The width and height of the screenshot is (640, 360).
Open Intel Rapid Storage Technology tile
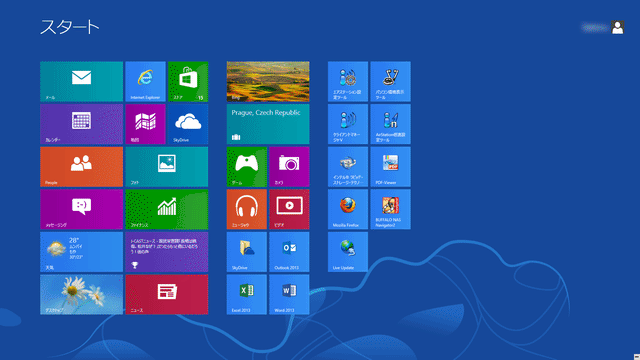click(348, 167)
